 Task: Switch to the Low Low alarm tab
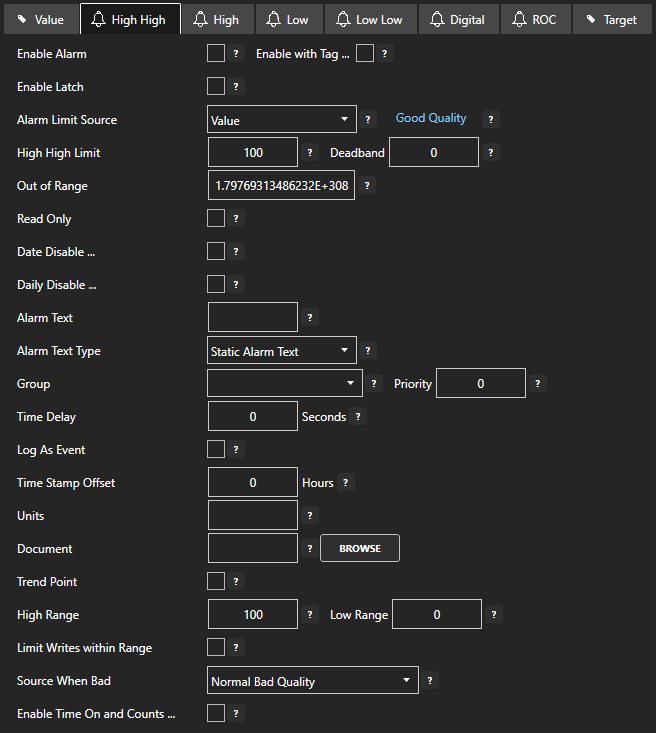coord(369,19)
